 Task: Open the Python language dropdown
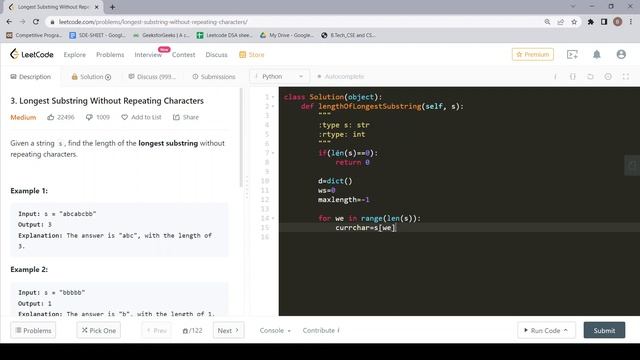[279, 76]
